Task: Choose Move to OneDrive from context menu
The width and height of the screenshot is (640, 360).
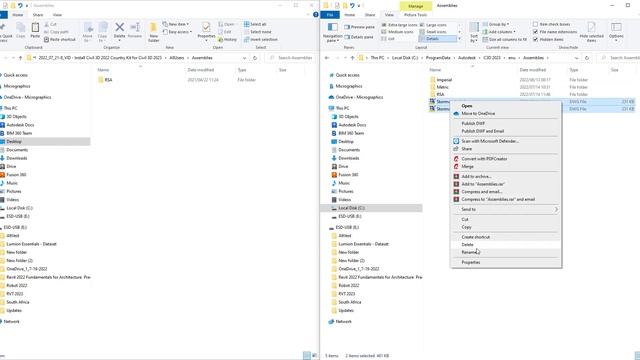Action: [506, 113]
